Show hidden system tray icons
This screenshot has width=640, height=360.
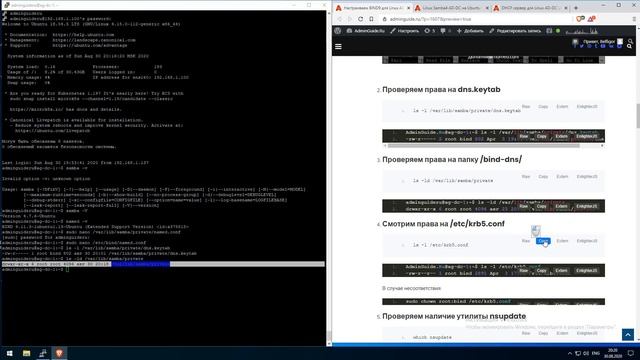pyautogui.click(x=570, y=353)
